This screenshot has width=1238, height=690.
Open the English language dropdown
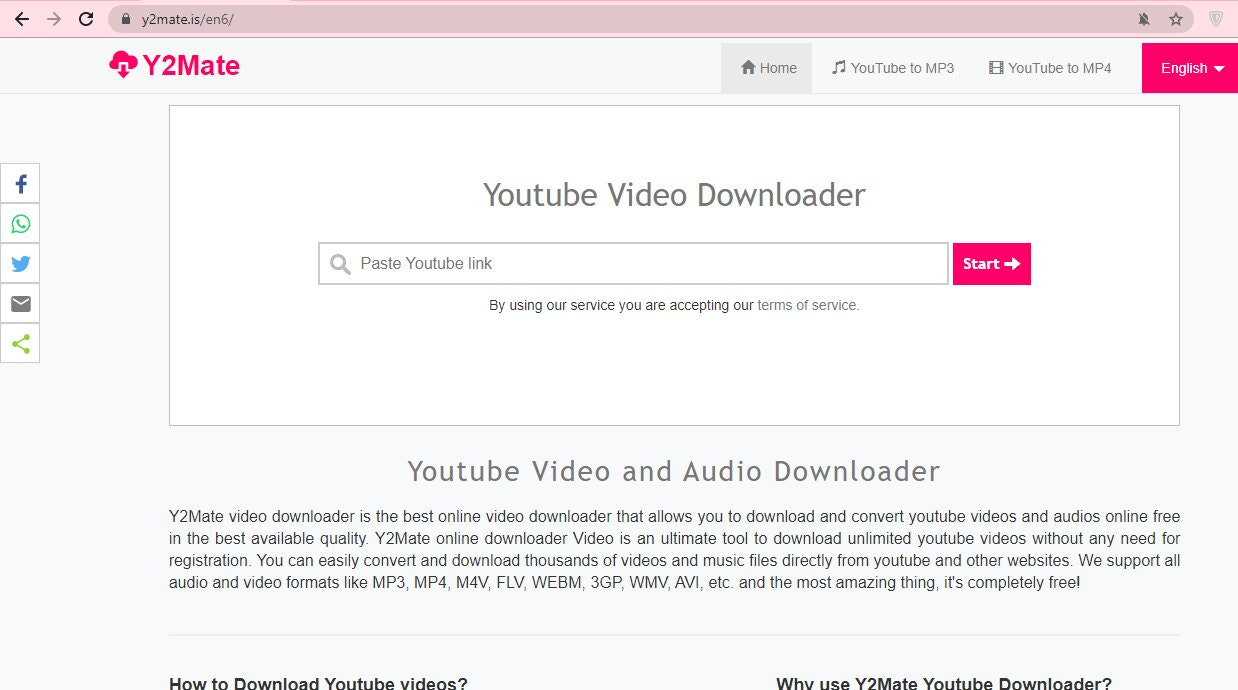1190,68
